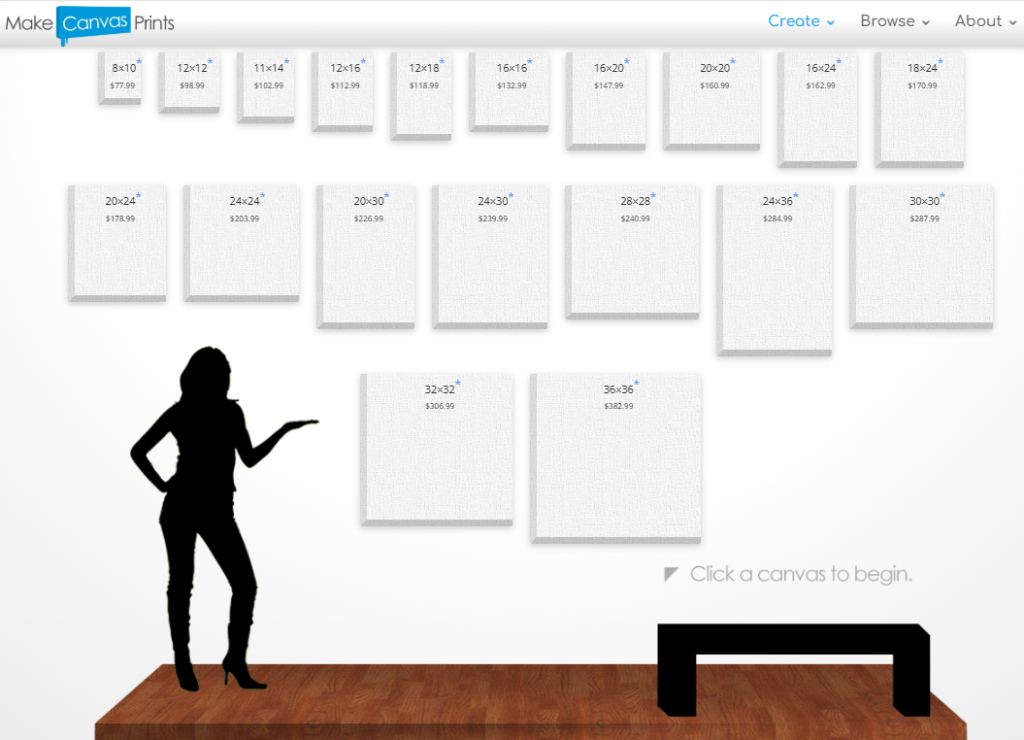Select the 24×24 canvas at $203.99
Screen dimensions: 1024x740
[243, 241]
